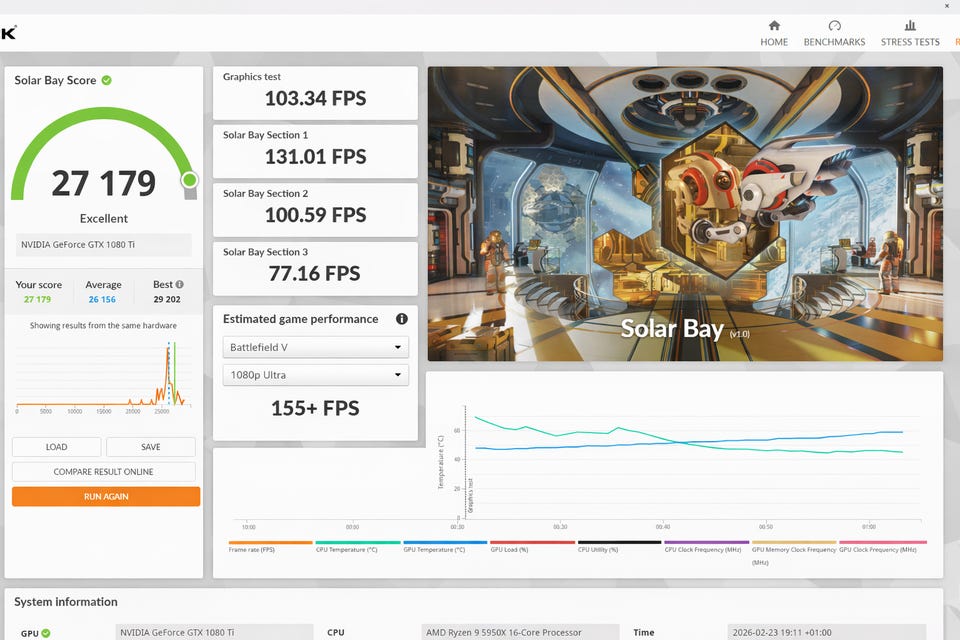Click the AMD Ryzen 9 5950X CPU field

520,632
